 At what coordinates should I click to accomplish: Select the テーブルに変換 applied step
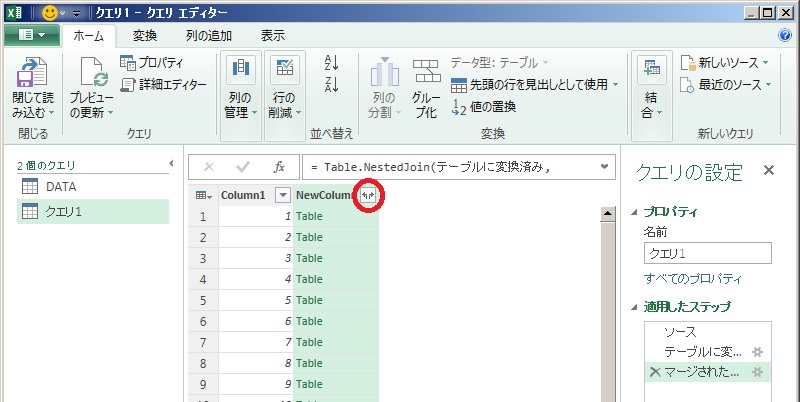(x=707, y=351)
